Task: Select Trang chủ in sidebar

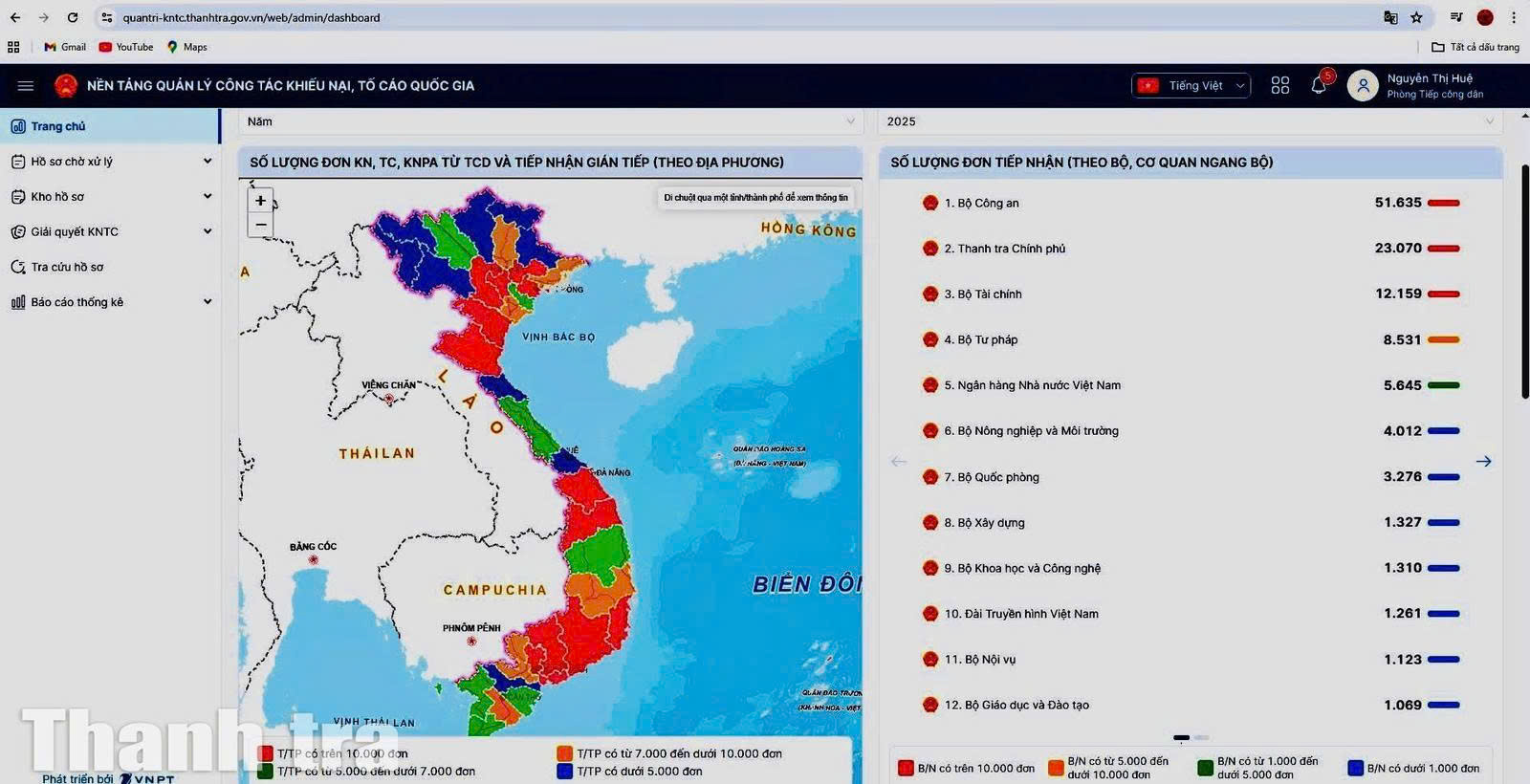Action: coord(58,126)
